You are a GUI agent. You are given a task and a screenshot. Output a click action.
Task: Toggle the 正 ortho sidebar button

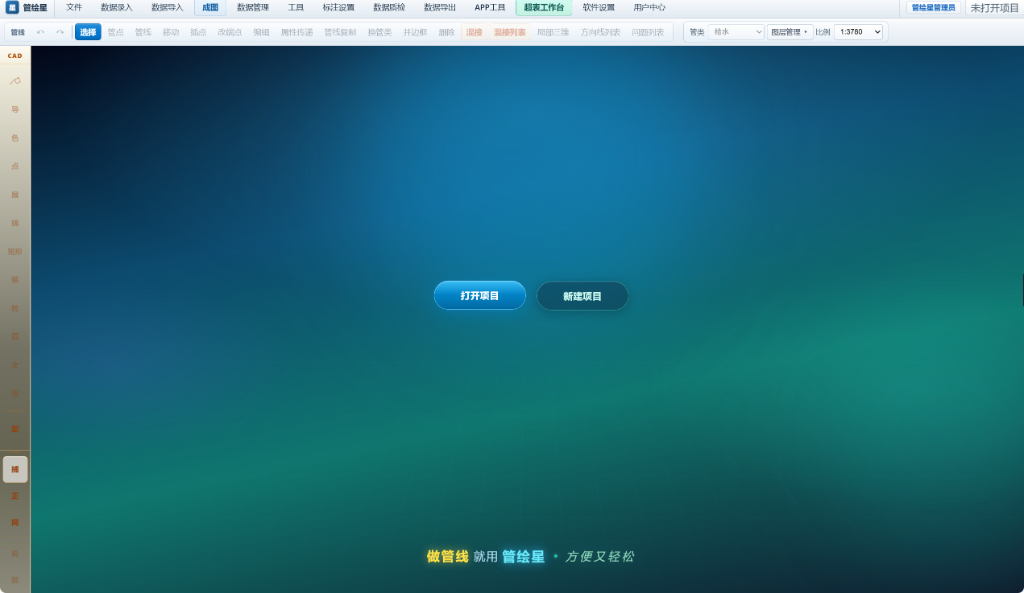tap(15, 496)
